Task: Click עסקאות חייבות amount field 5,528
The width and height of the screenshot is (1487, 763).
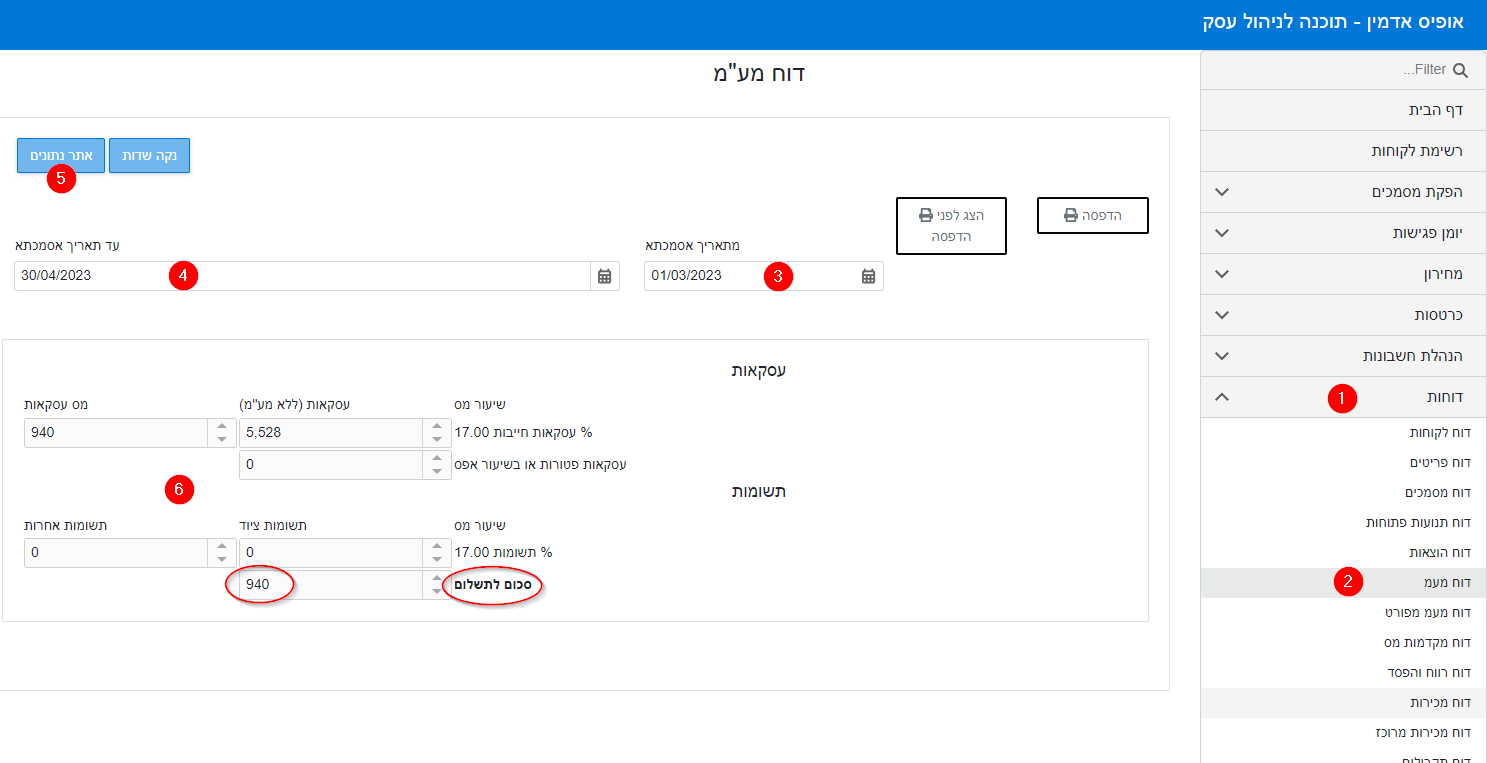Action: point(330,433)
